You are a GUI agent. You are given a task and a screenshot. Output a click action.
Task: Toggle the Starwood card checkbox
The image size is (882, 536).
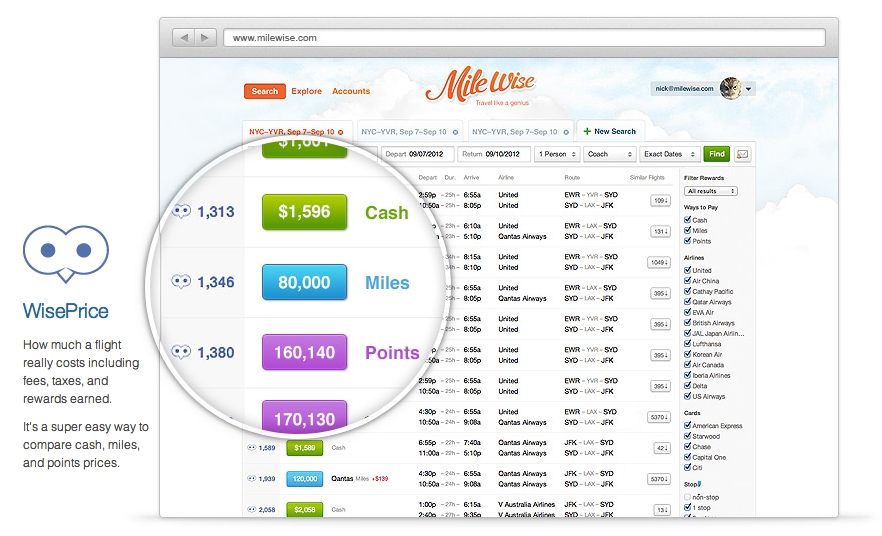click(687, 436)
